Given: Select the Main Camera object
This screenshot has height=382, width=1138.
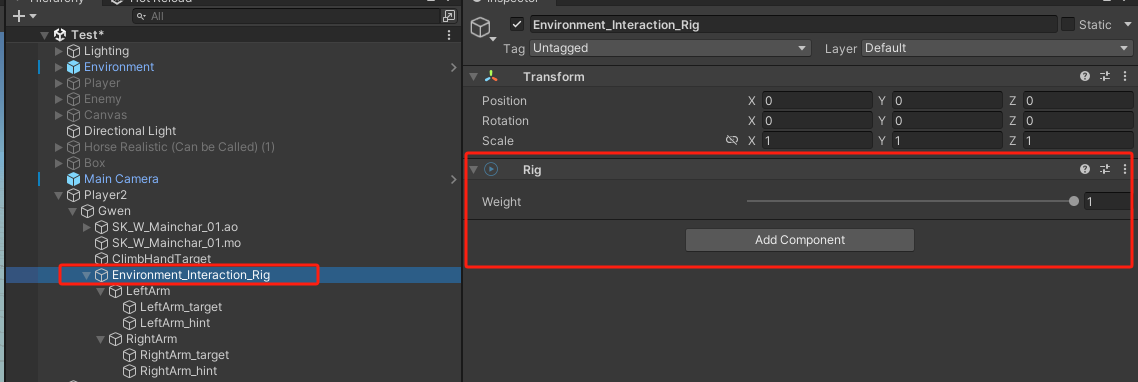Looking at the screenshot, I should pyautogui.click(x=120, y=179).
